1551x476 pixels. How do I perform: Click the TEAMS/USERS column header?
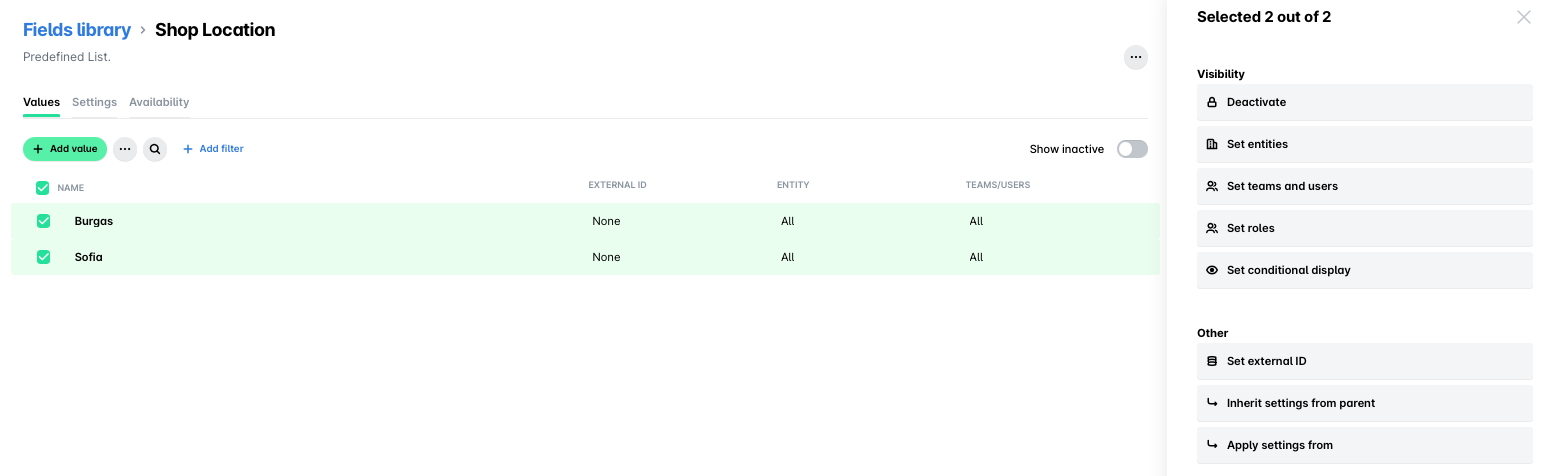point(997,185)
